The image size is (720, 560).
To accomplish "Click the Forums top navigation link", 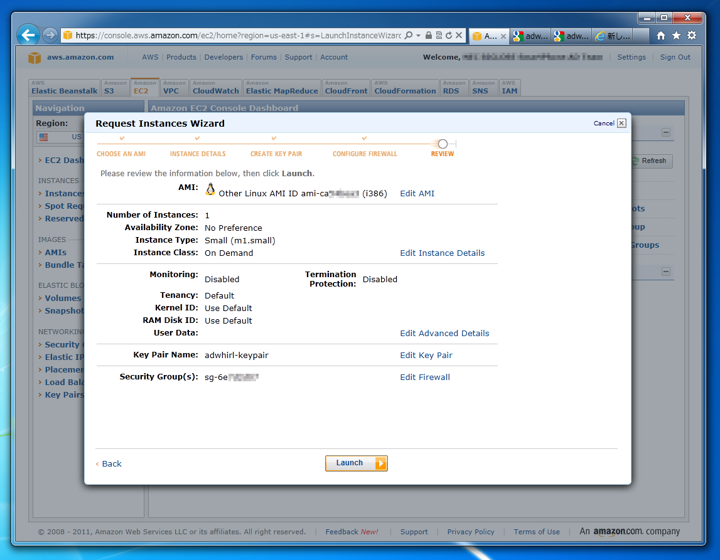I will click(264, 57).
